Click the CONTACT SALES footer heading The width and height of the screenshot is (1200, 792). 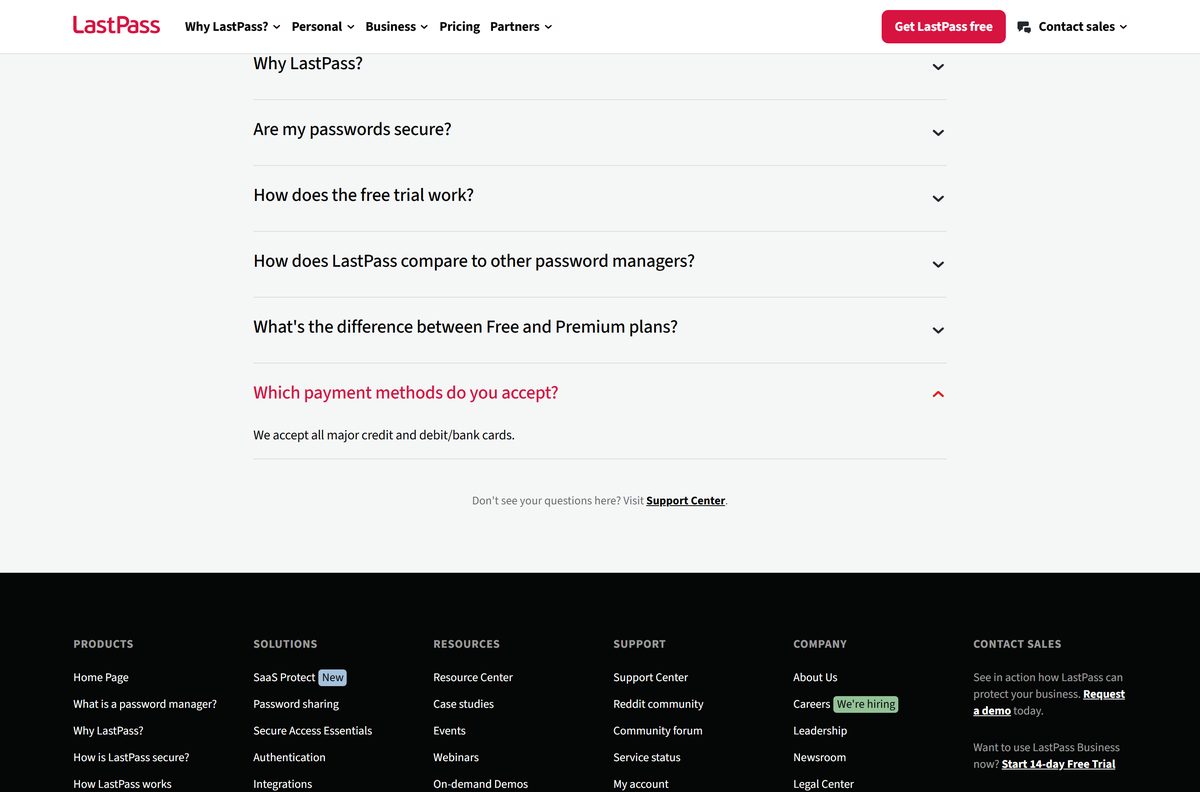coord(1017,644)
